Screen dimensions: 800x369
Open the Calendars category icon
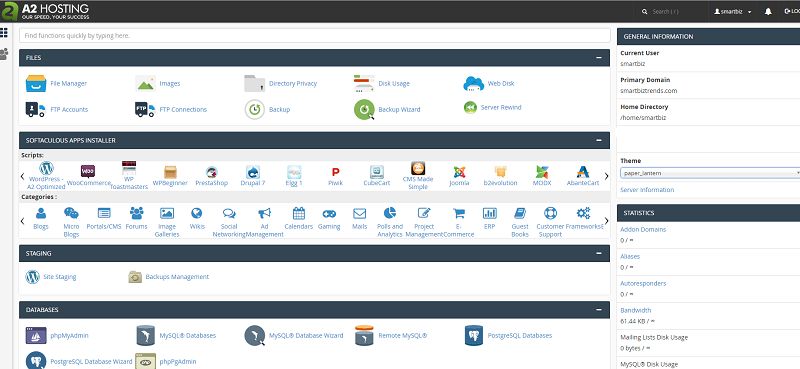[299, 213]
